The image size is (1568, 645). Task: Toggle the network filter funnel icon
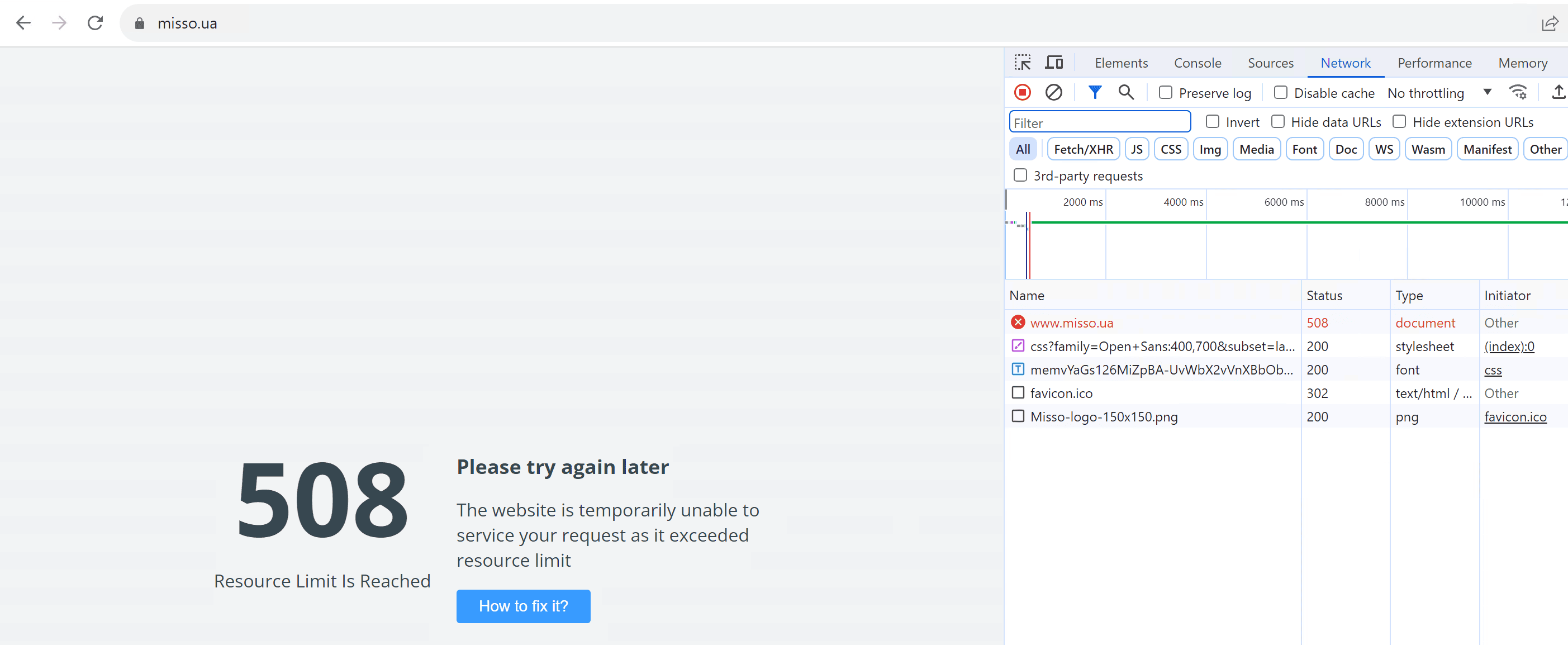click(1095, 93)
